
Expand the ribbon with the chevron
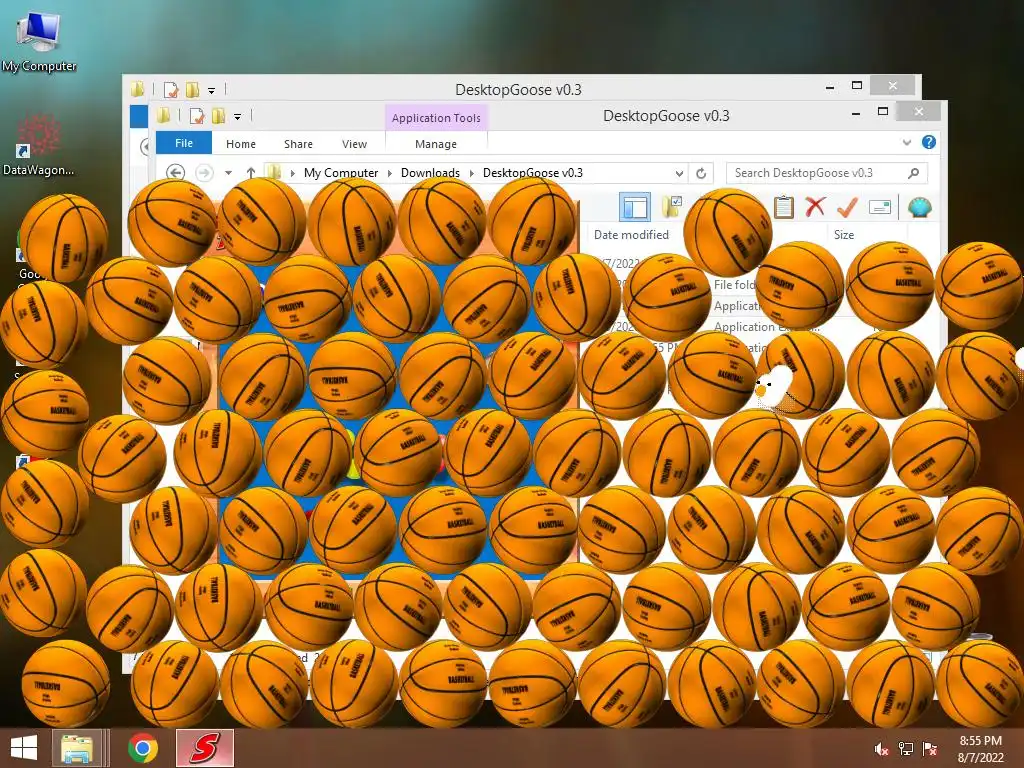[x=906, y=142]
